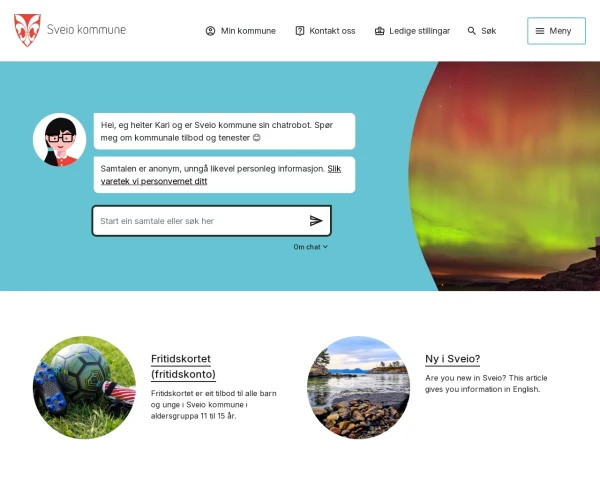600x480 pixels.
Task: Open the Ny i Sveio? article
Action: pyautogui.click(x=452, y=359)
